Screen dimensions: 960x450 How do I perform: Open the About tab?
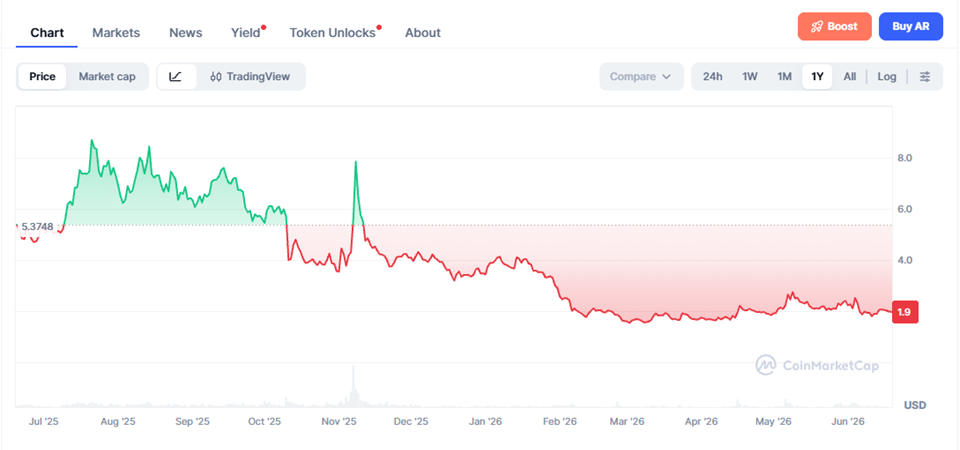[x=422, y=32]
